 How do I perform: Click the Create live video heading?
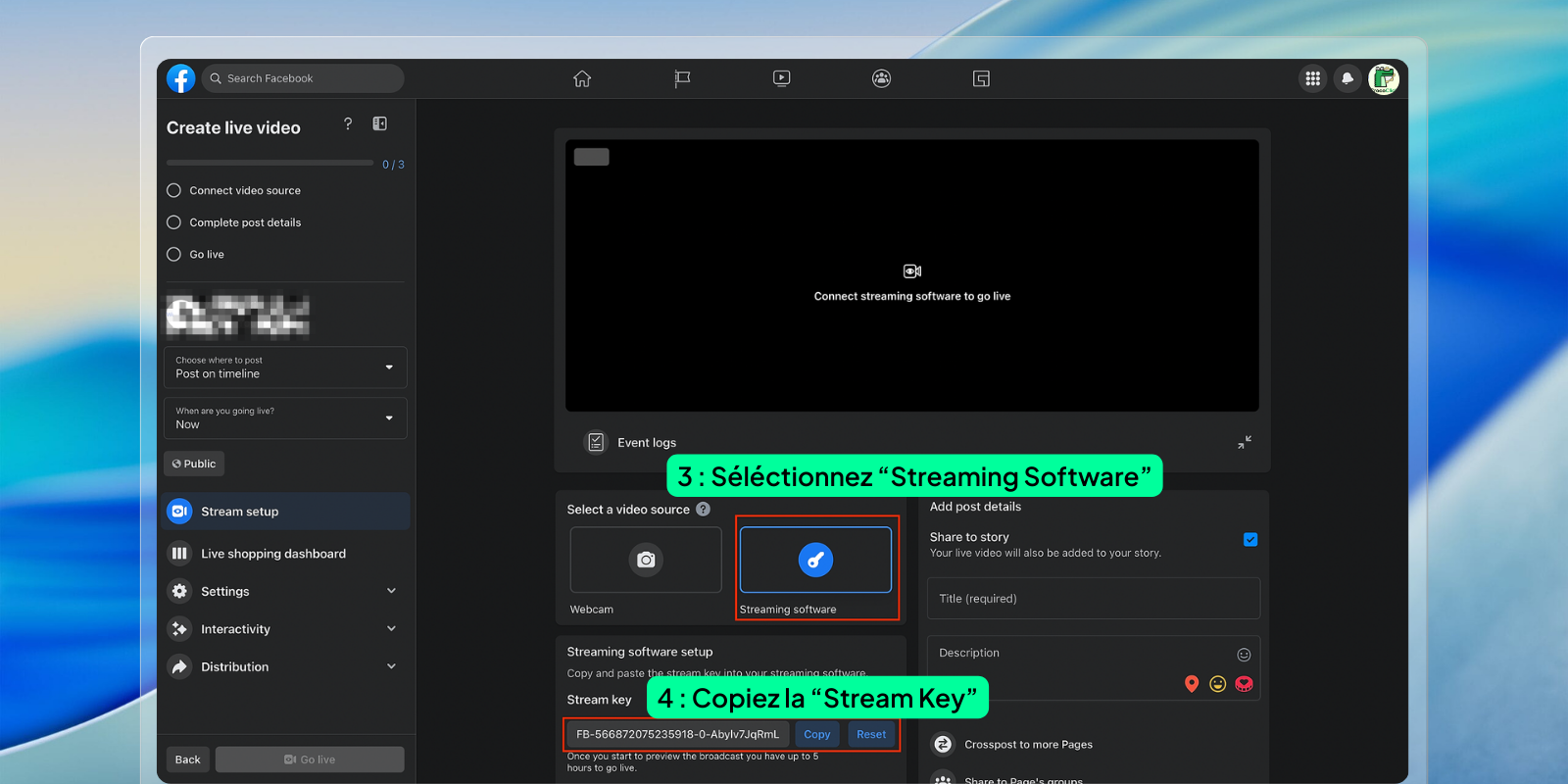[x=233, y=127]
